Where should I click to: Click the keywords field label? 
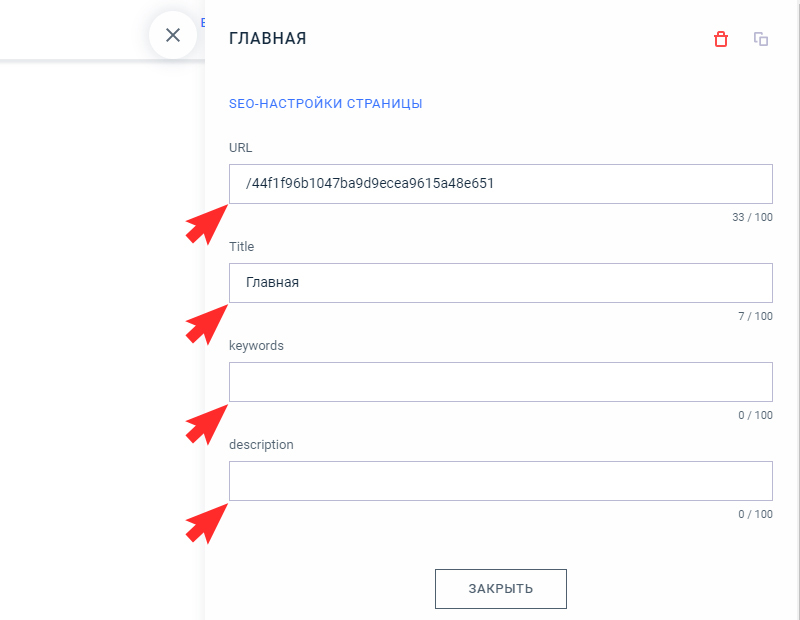[x=256, y=345]
